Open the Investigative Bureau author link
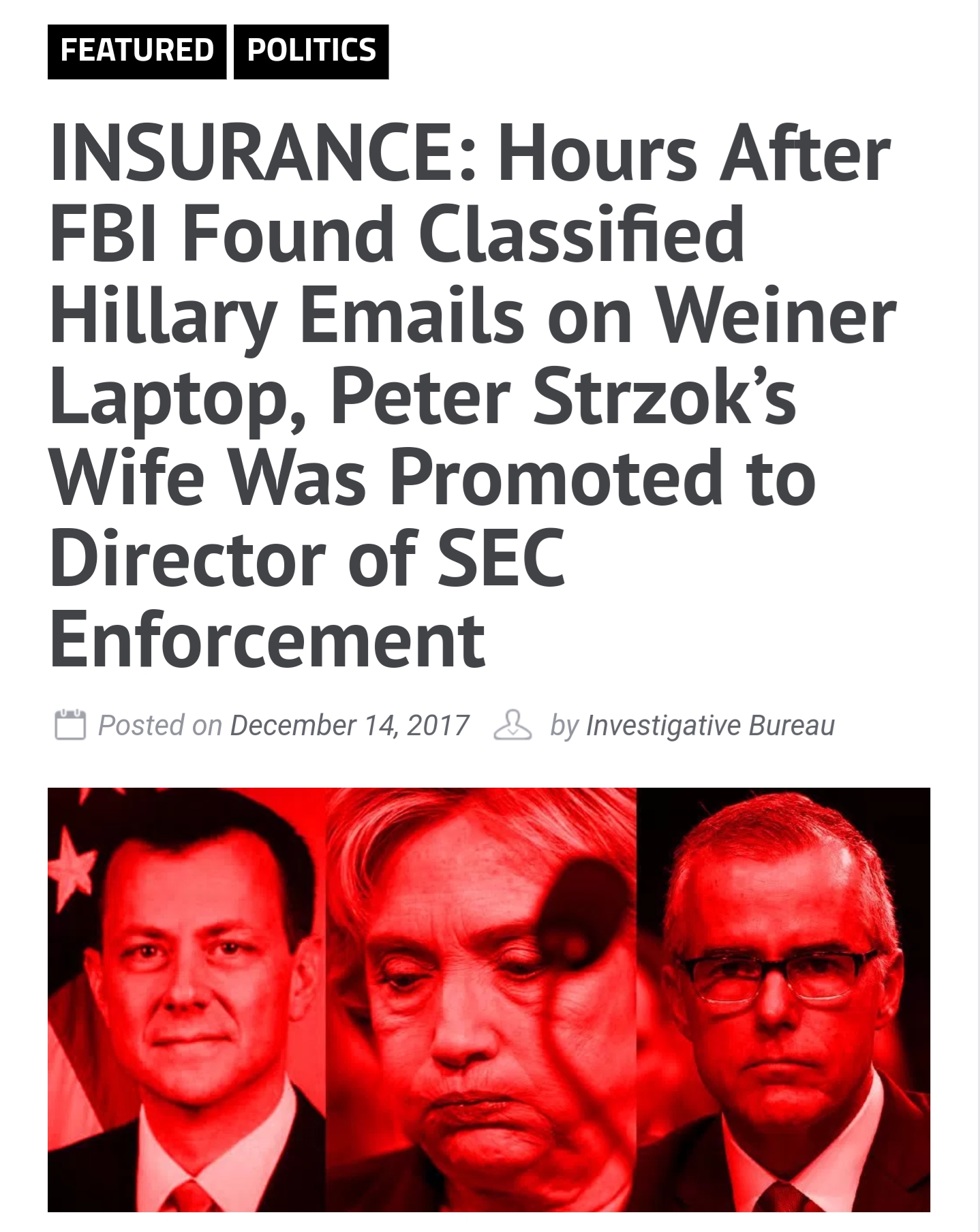 710,726
